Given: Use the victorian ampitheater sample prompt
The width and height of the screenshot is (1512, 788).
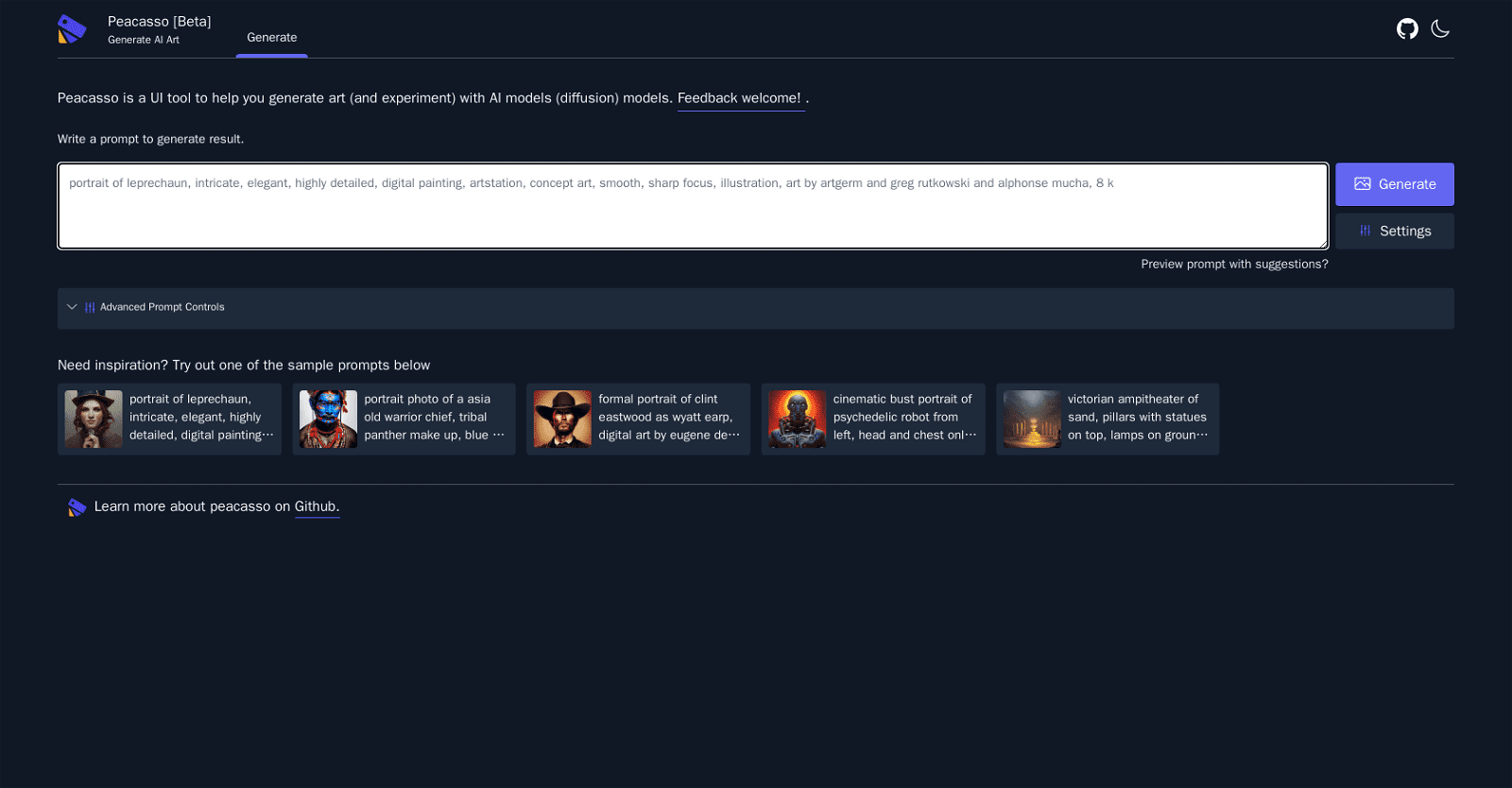Looking at the screenshot, I should click(1137, 418).
